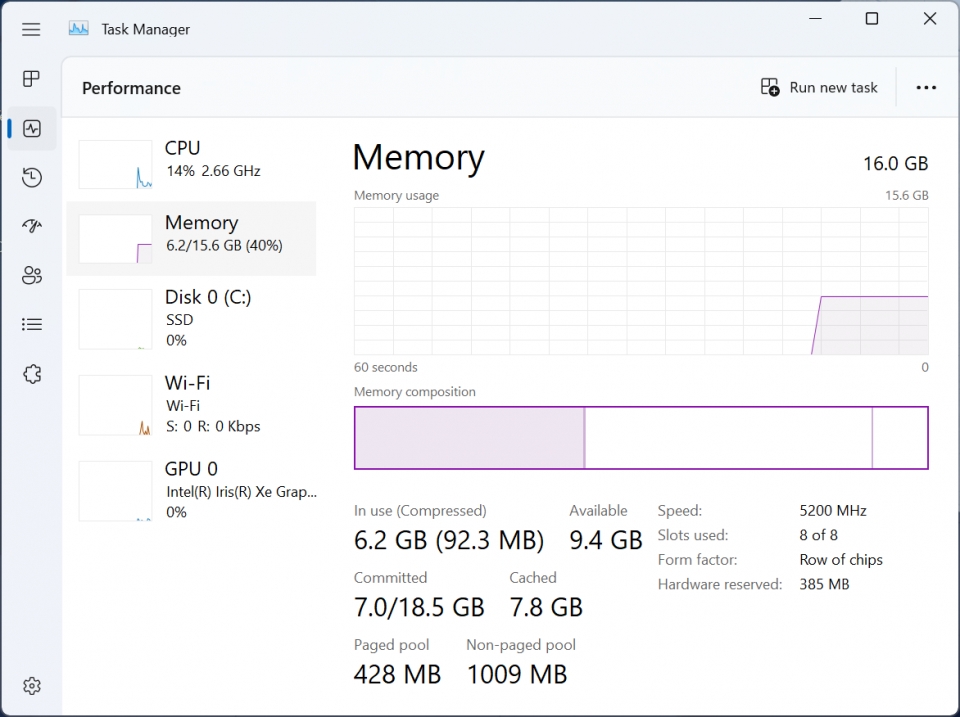Open the three-dot more options menu
This screenshot has width=960, height=717.
click(926, 88)
